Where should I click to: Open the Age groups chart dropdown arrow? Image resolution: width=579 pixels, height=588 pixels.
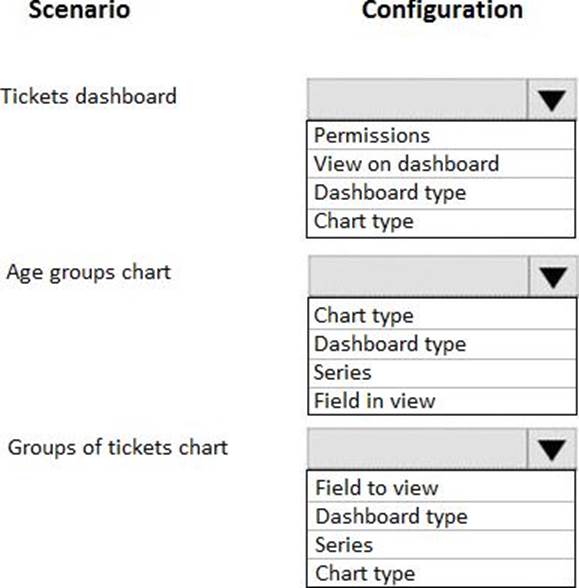[554, 277]
